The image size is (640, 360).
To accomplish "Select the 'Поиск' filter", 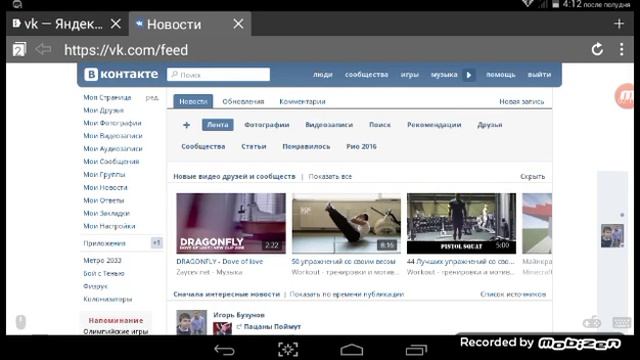I will [380, 125].
